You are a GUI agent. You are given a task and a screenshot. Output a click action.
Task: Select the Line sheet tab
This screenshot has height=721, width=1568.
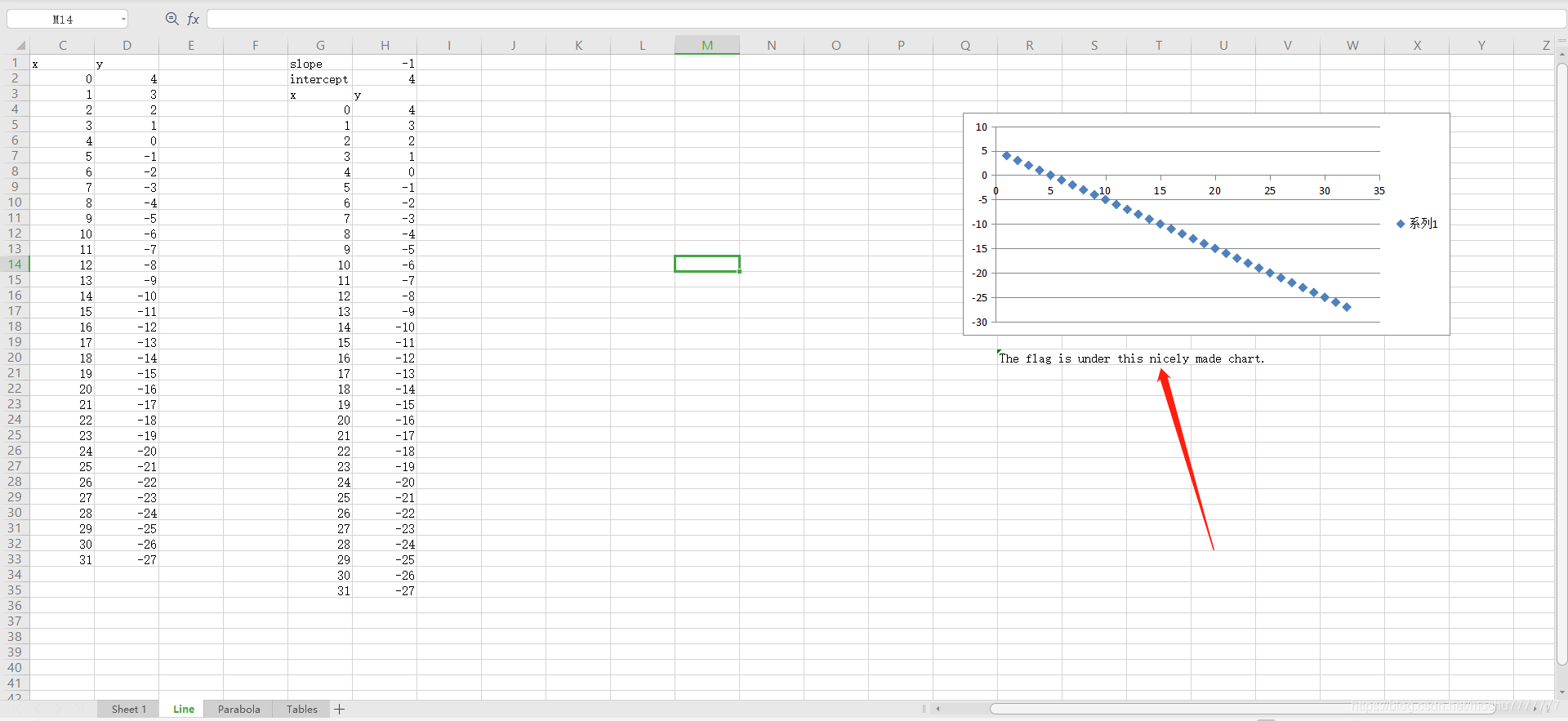point(184,709)
